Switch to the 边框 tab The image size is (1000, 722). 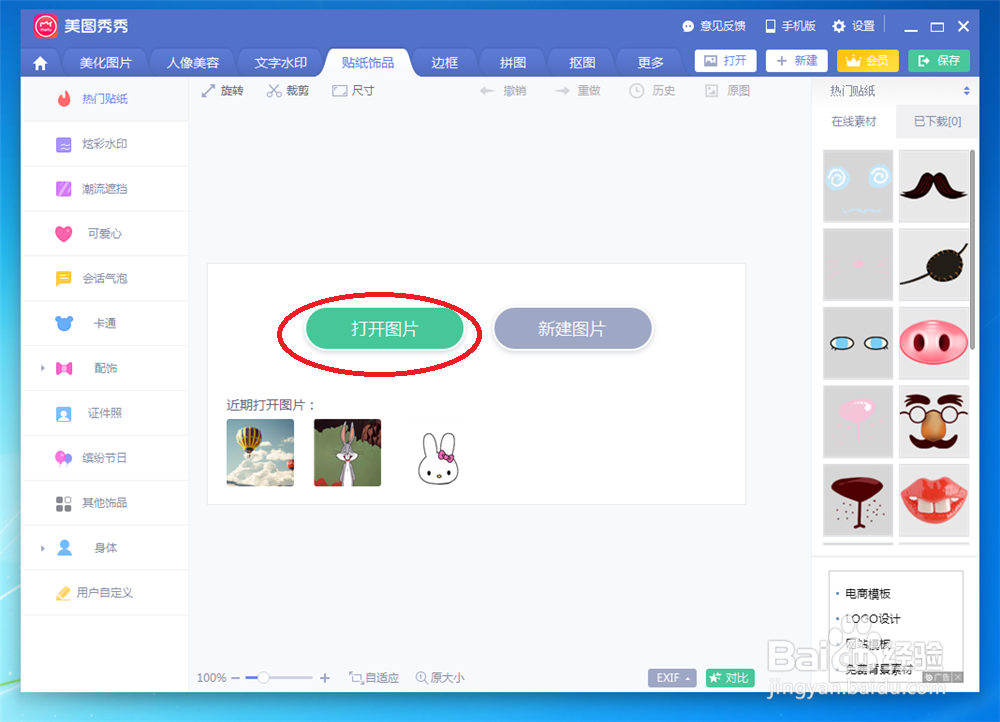tap(445, 63)
